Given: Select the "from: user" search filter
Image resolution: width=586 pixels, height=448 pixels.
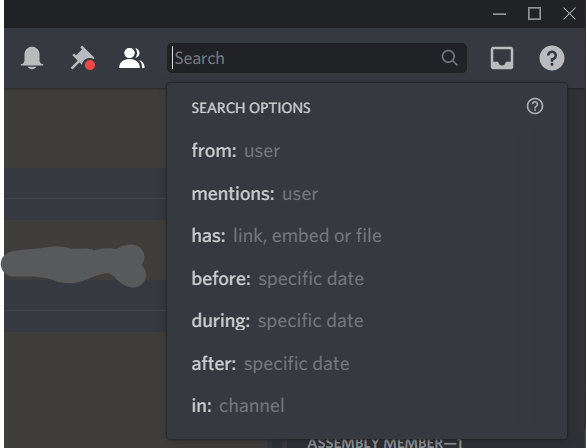Looking at the screenshot, I should (x=367, y=151).
